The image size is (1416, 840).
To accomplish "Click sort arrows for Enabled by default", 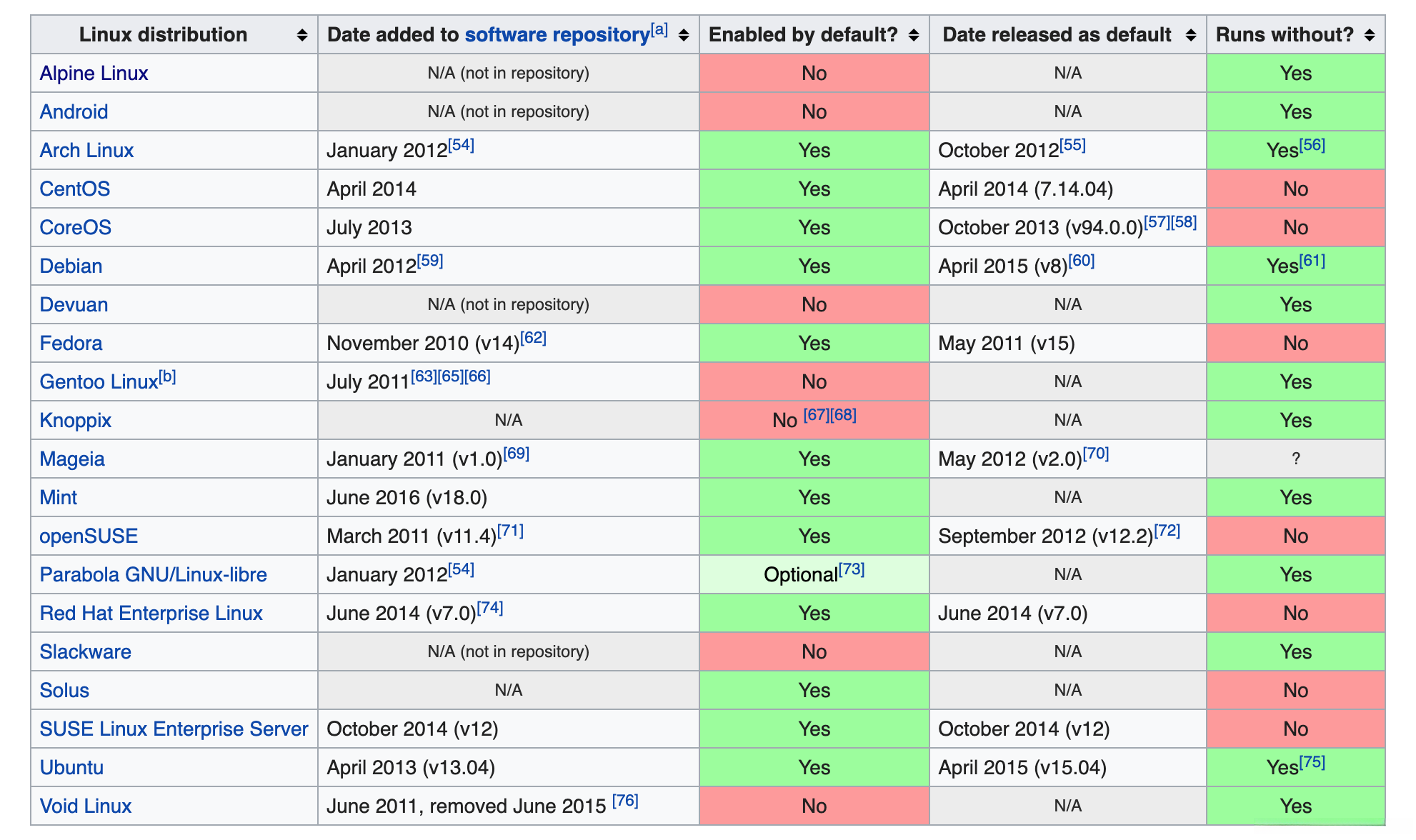I will click(x=914, y=35).
